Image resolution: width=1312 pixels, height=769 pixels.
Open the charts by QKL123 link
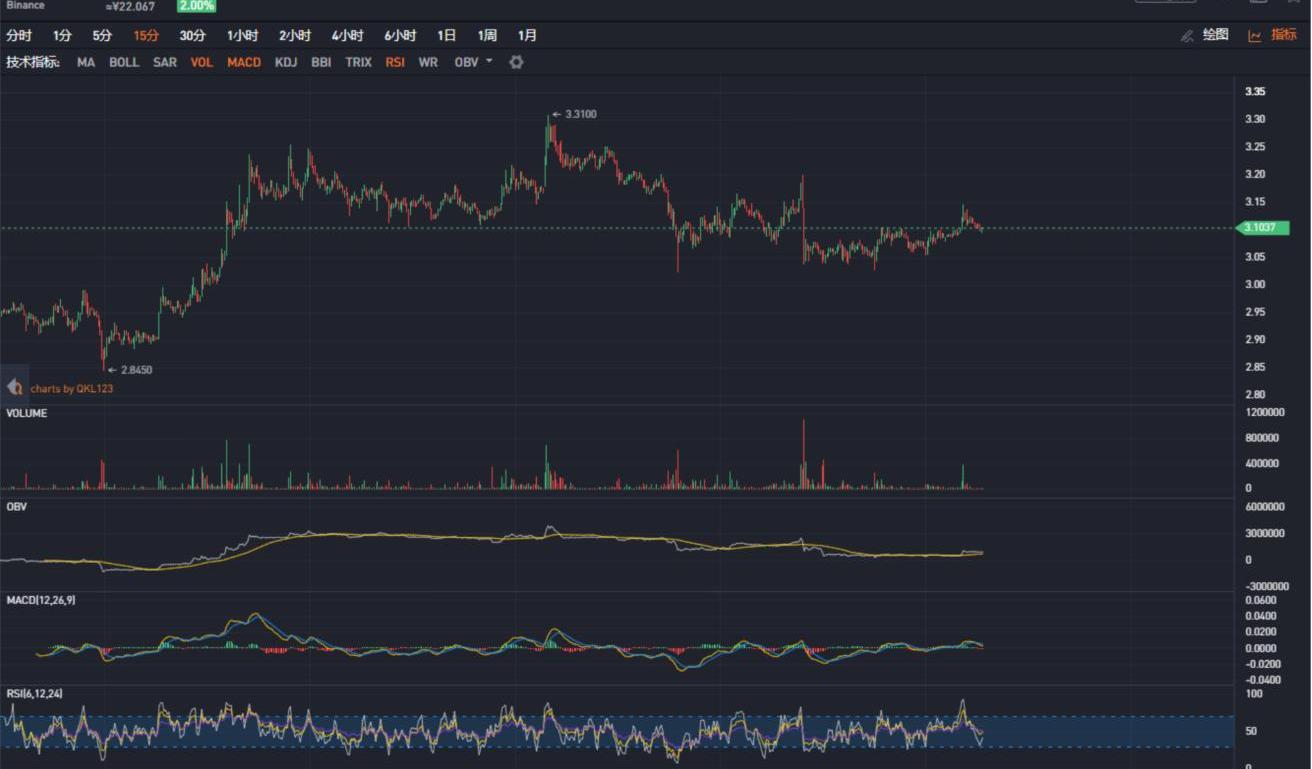(72, 388)
